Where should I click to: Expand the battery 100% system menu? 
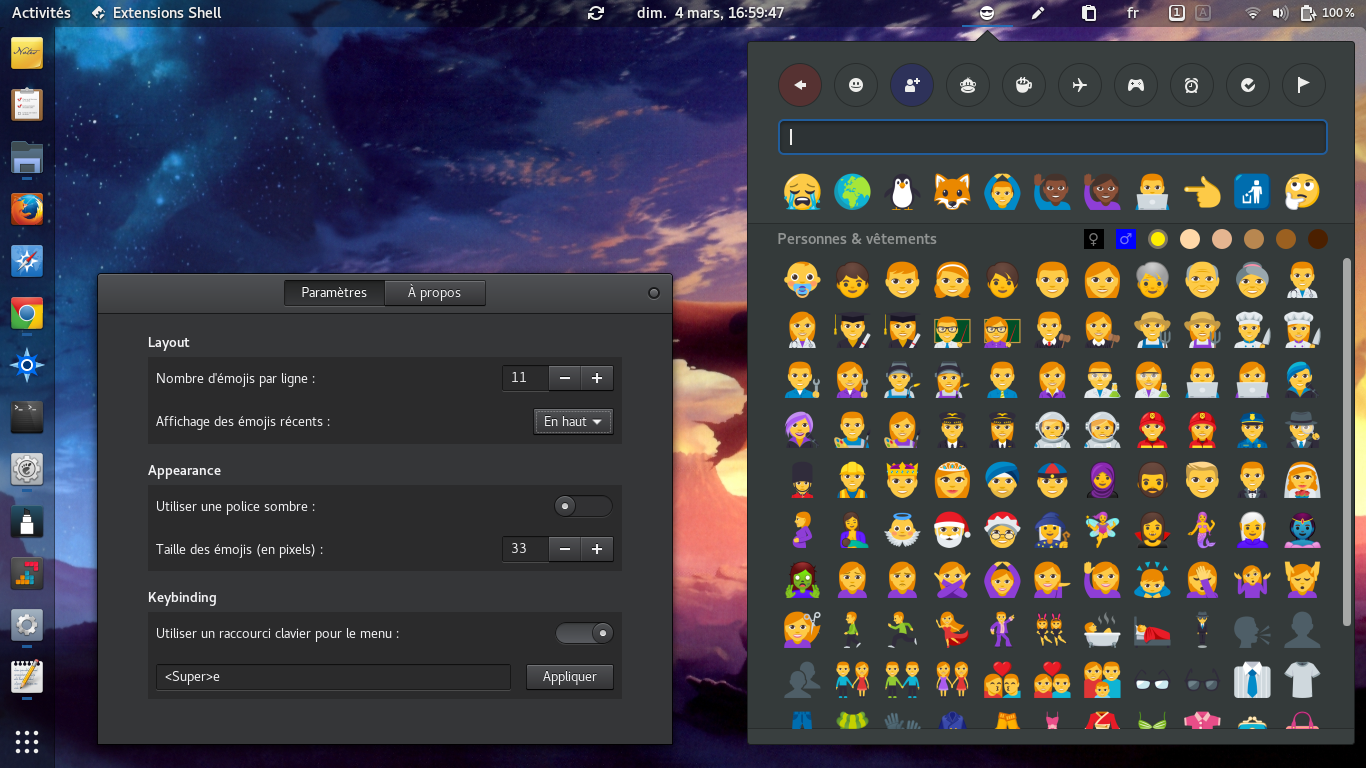point(1327,13)
